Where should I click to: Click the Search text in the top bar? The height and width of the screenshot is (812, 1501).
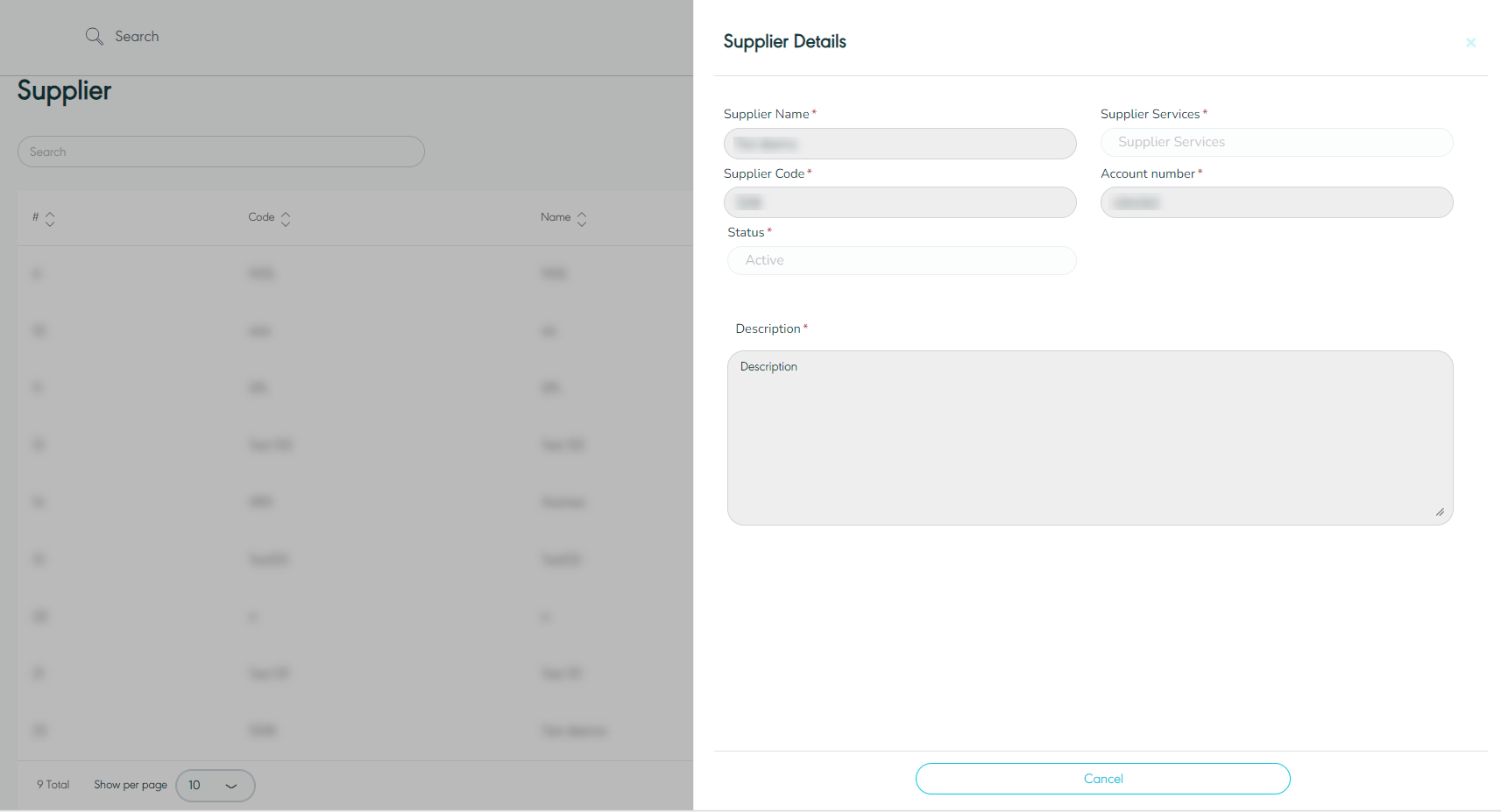click(x=137, y=36)
